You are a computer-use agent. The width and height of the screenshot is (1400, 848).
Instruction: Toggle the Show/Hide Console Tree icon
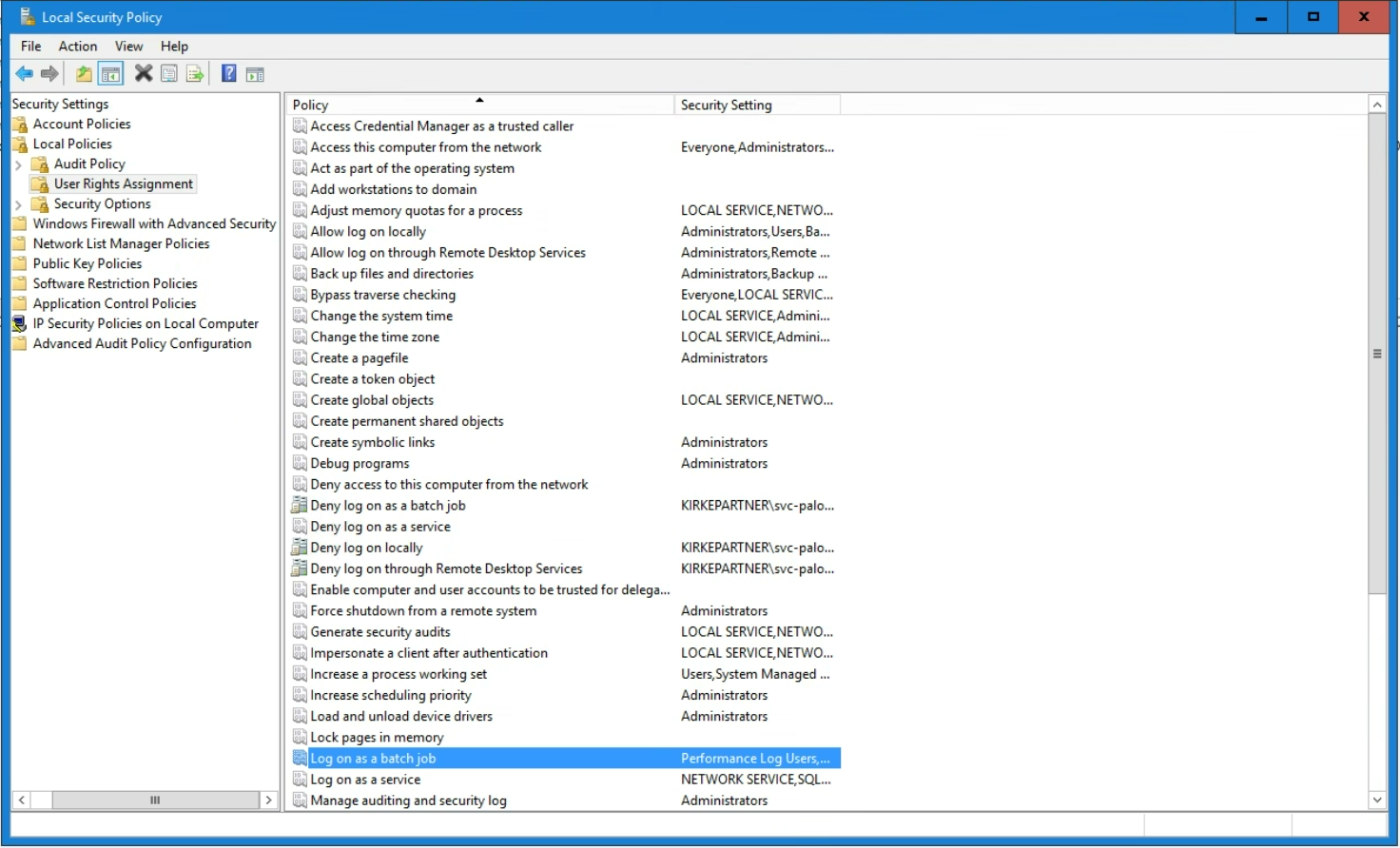pos(110,74)
